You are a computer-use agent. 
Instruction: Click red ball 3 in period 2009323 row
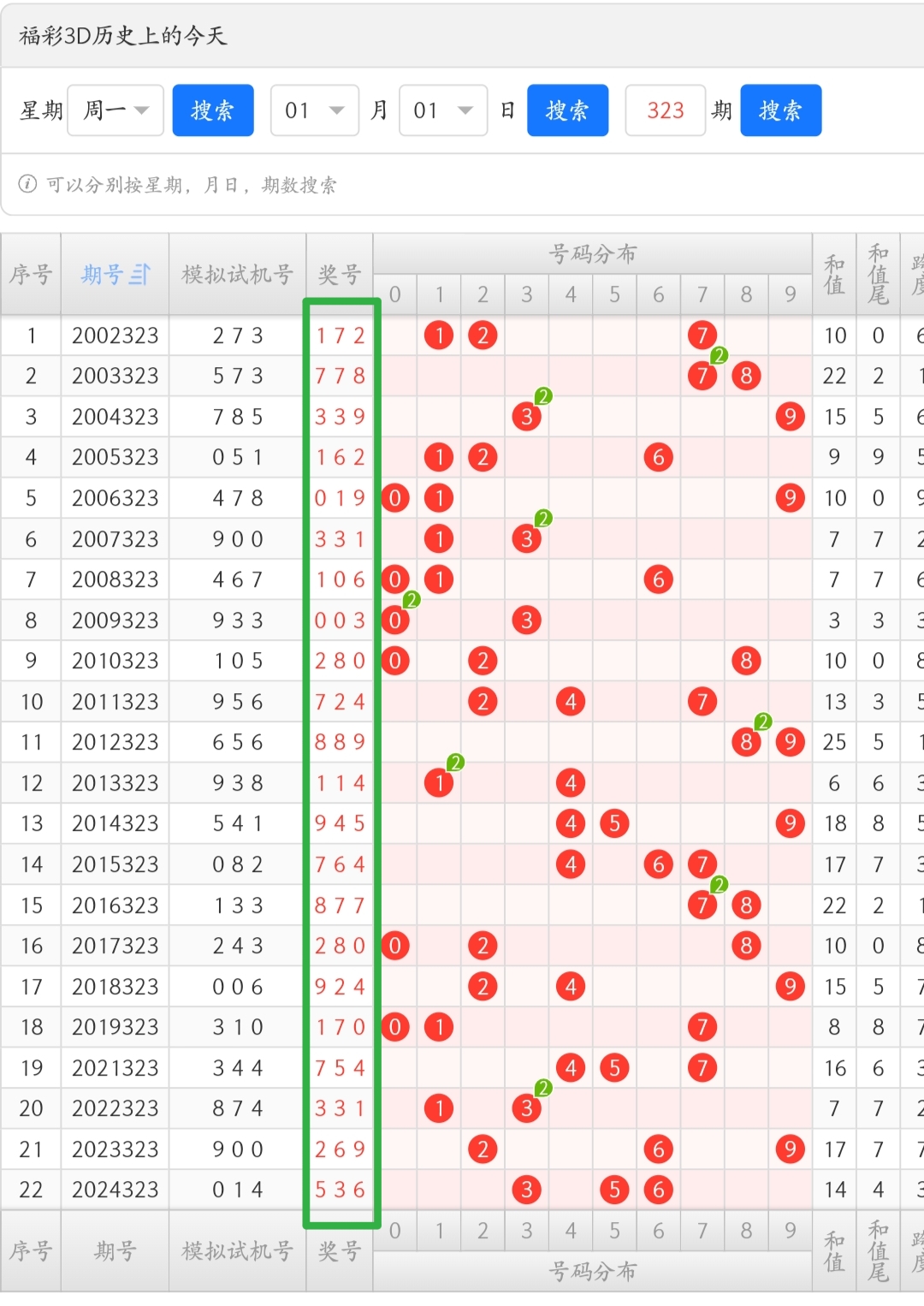527,620
